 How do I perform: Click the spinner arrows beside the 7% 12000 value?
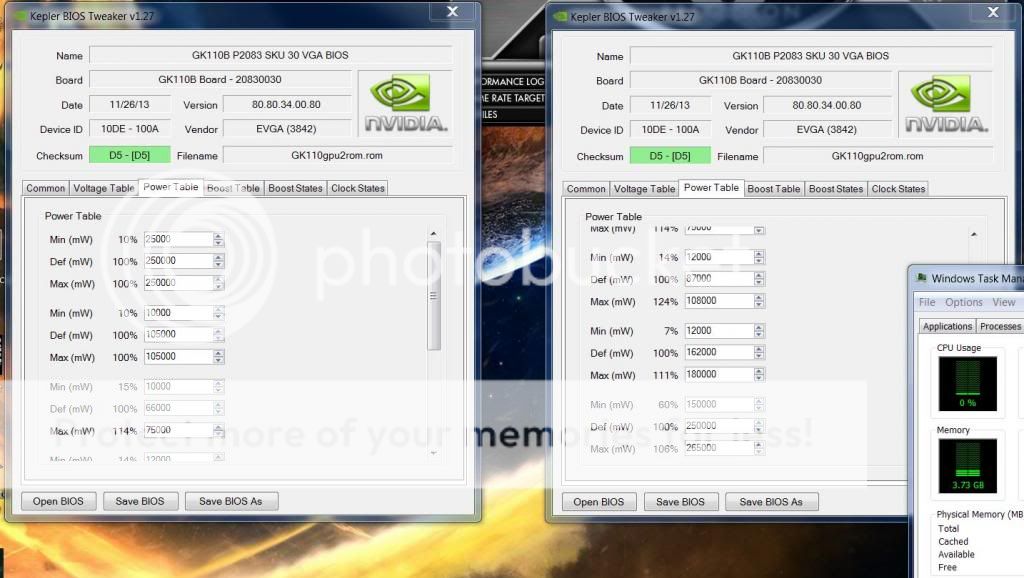coord(759,330)
